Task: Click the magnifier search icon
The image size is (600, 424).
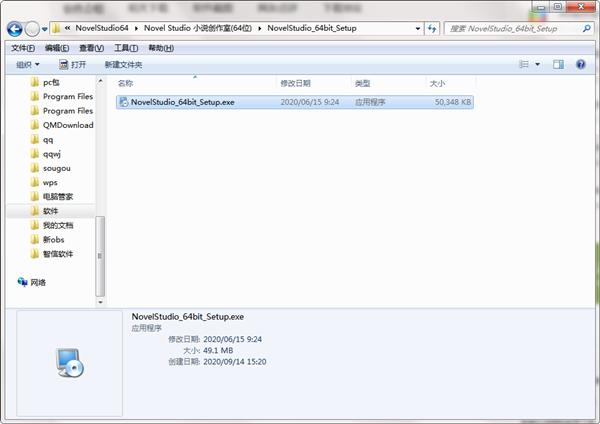Action: [x=586, y=28]
